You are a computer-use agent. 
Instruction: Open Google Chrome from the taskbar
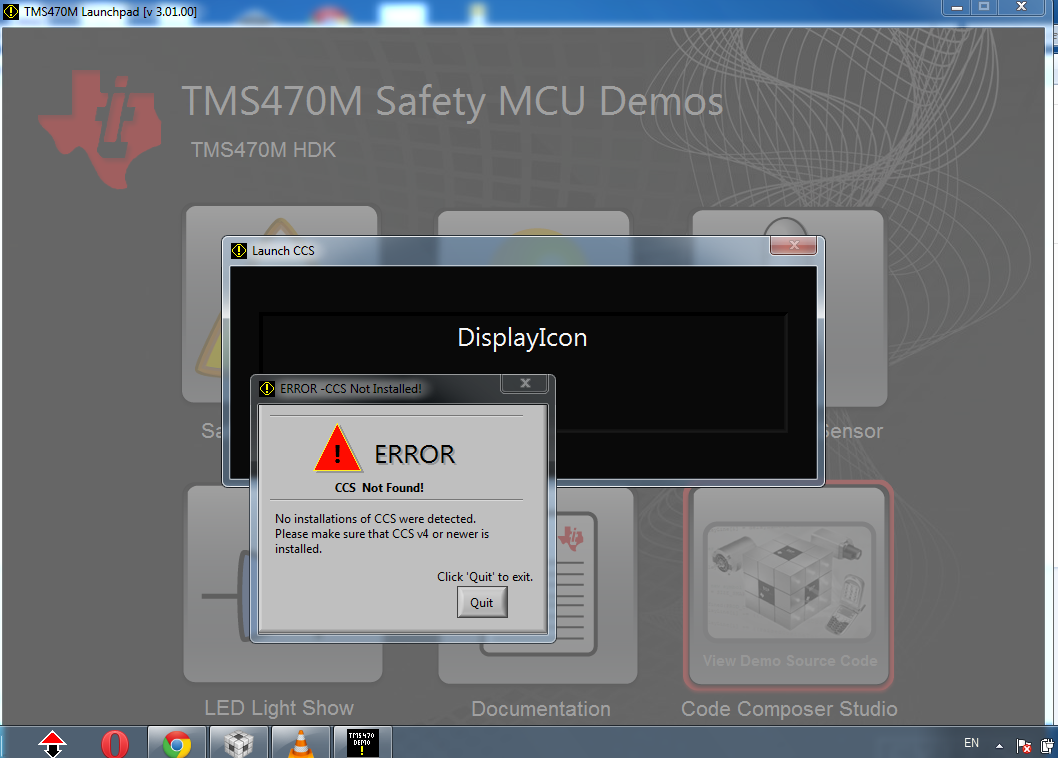coord(177,742)
